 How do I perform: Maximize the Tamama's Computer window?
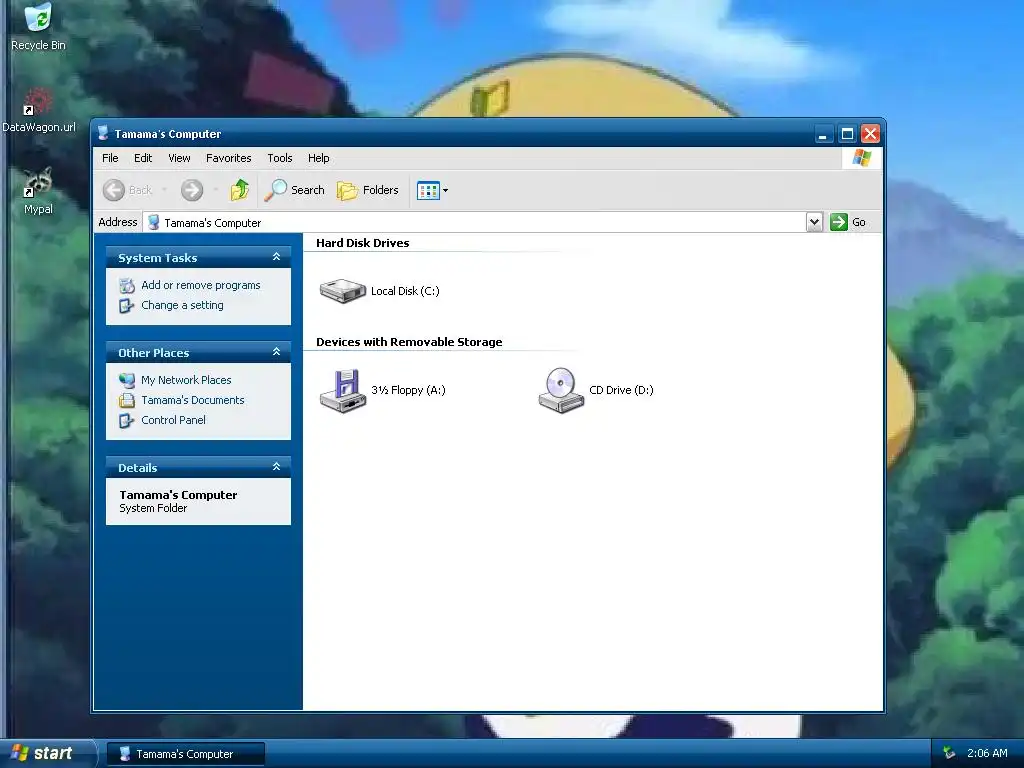click(847, 134)
